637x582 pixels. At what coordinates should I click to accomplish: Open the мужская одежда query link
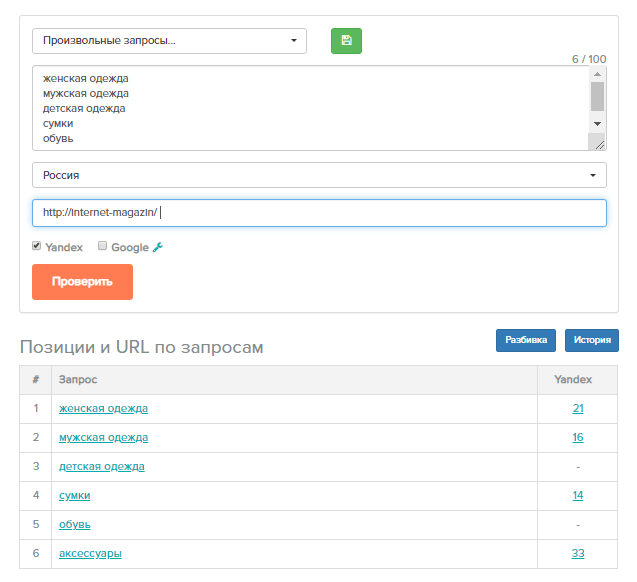pos(103,437)
